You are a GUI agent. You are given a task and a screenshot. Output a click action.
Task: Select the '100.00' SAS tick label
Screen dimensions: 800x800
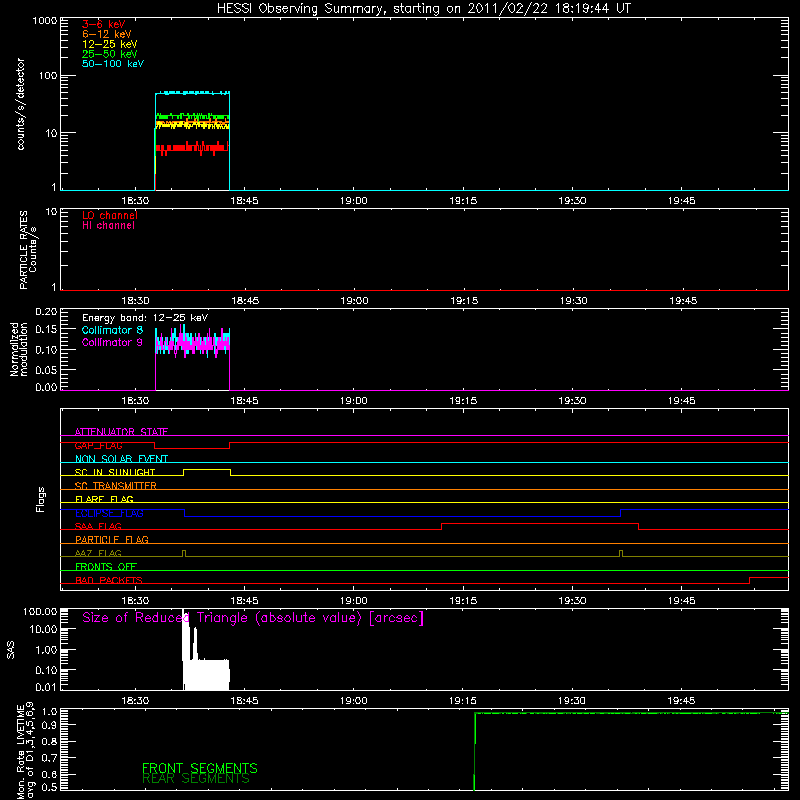click(x=40, y=612)
